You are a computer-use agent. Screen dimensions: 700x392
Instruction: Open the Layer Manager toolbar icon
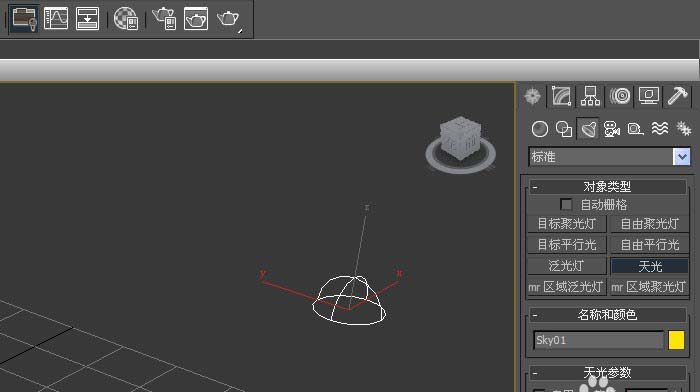(x=24, y=19)
